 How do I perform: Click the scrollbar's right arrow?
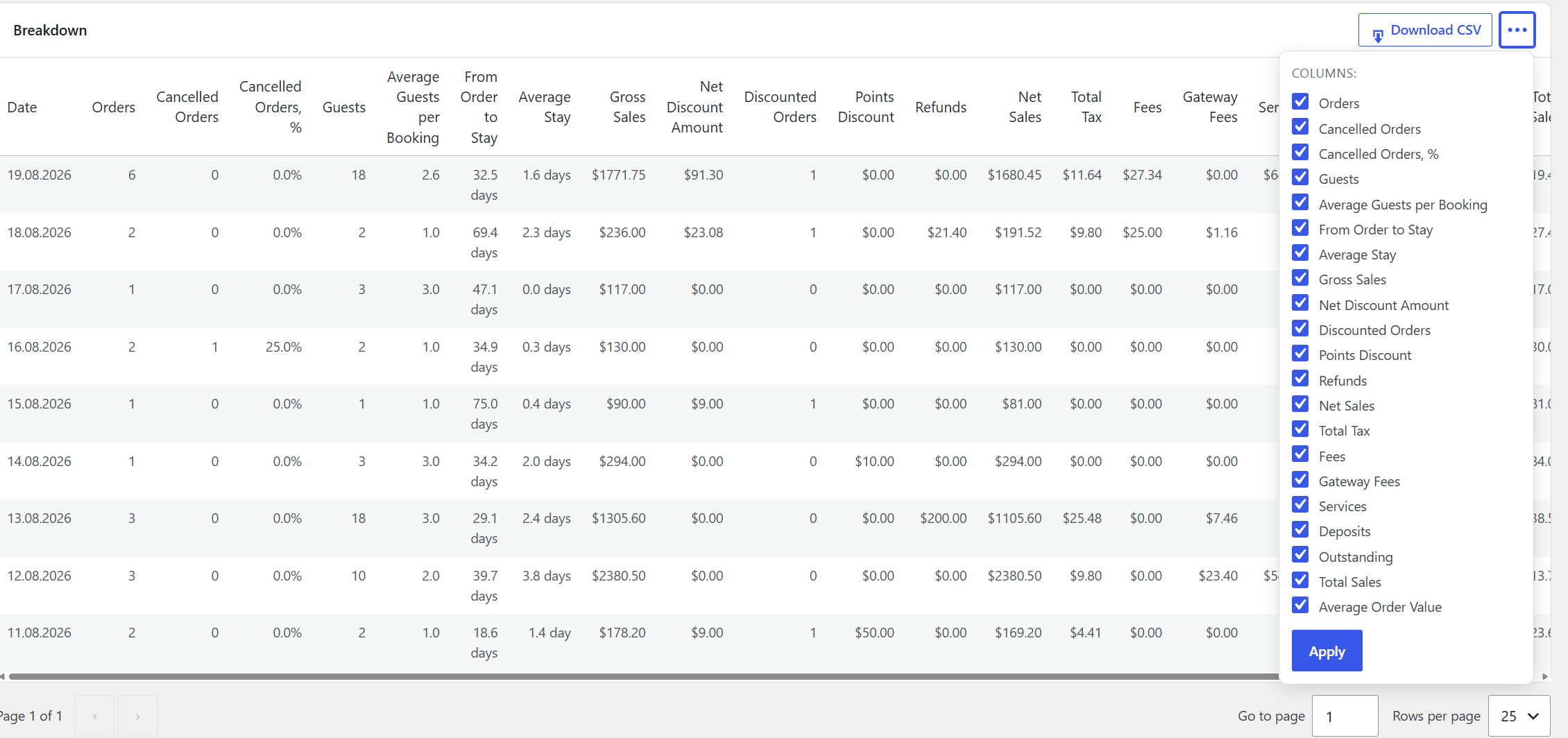(1544, 676)
